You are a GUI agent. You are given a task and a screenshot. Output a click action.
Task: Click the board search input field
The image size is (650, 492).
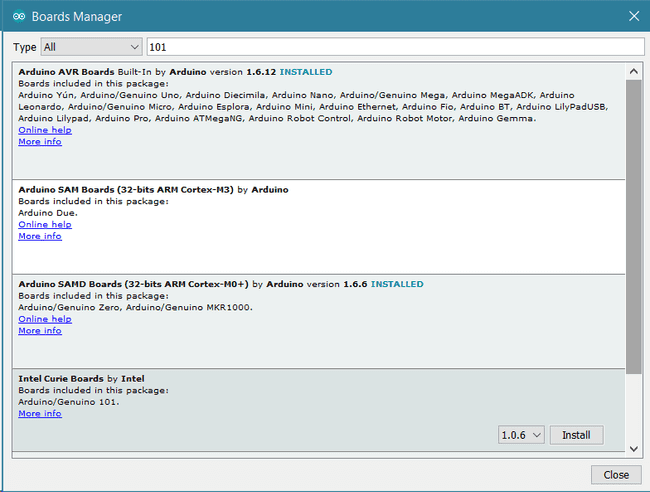click(x=395, y=47)
